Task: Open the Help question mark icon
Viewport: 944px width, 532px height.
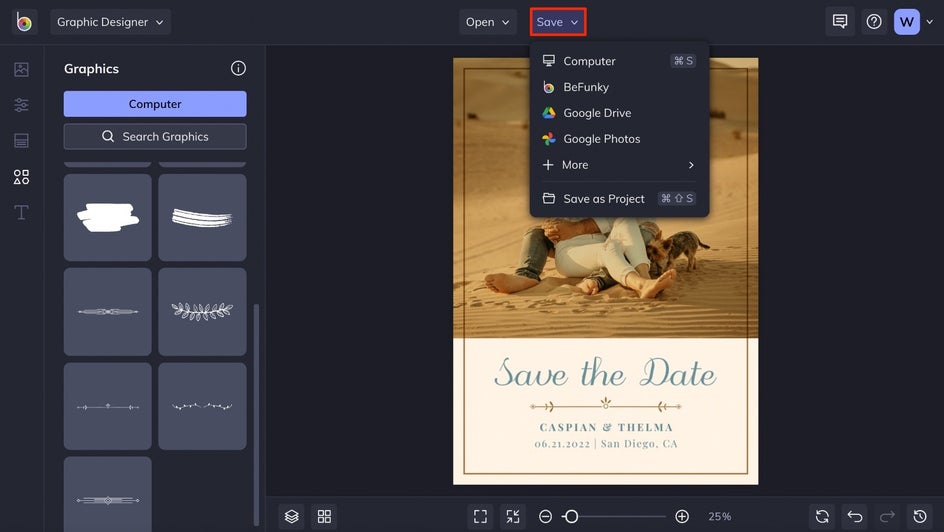Action: click(874, 22)
